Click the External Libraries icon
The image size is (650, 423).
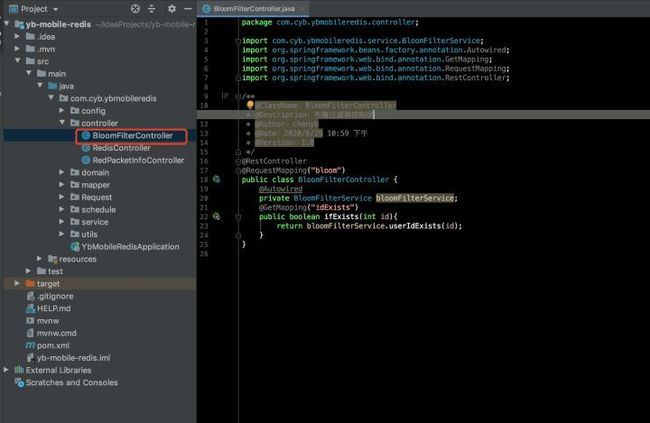pos(19,370)
